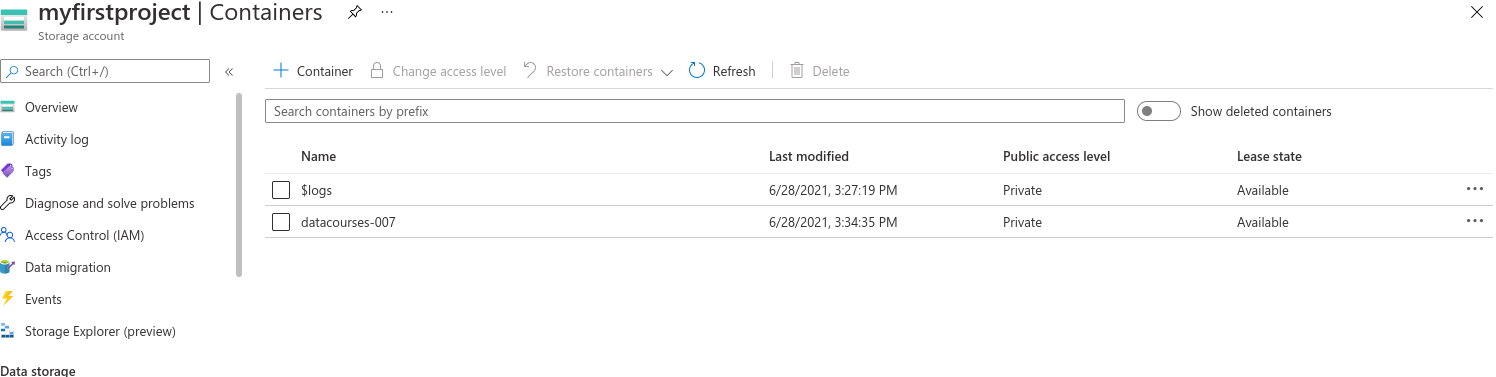Collapse the sidebar with the double chevron

click(x=229, y=72)
